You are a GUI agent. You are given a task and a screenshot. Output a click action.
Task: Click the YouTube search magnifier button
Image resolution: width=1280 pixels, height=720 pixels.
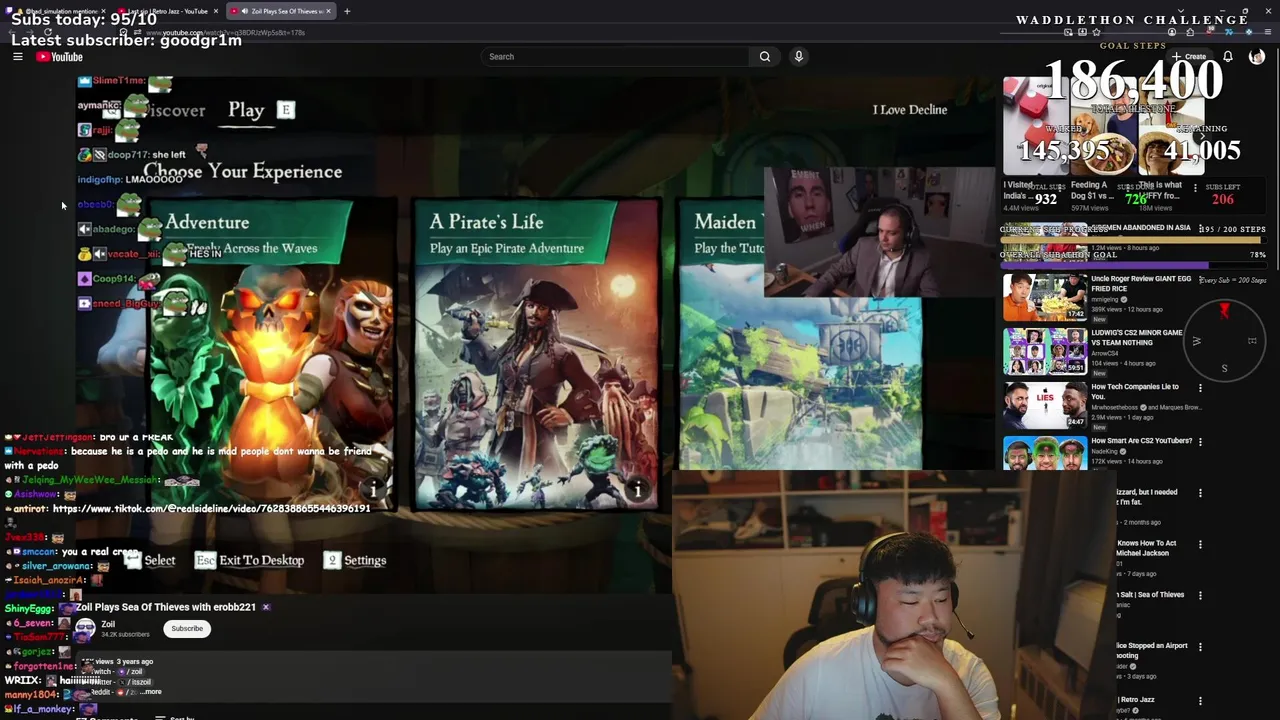coord(765,57)
